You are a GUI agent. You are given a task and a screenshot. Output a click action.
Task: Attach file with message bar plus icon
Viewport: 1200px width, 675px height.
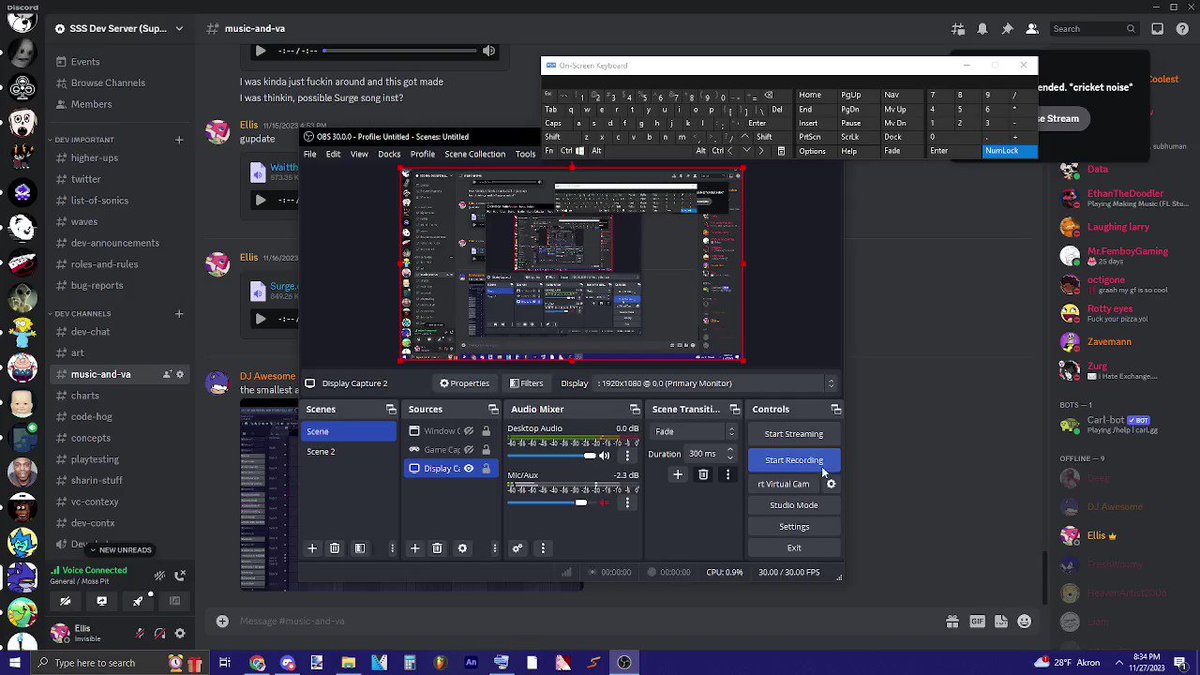(222, 621)
